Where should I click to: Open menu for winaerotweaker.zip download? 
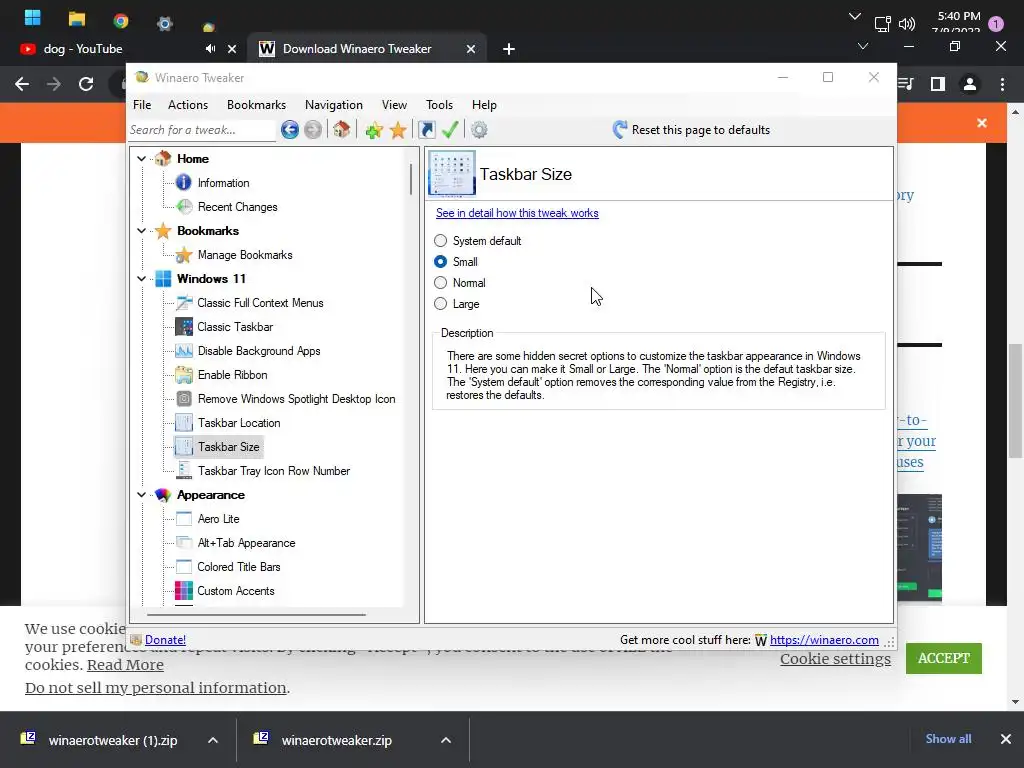point(445,740)
